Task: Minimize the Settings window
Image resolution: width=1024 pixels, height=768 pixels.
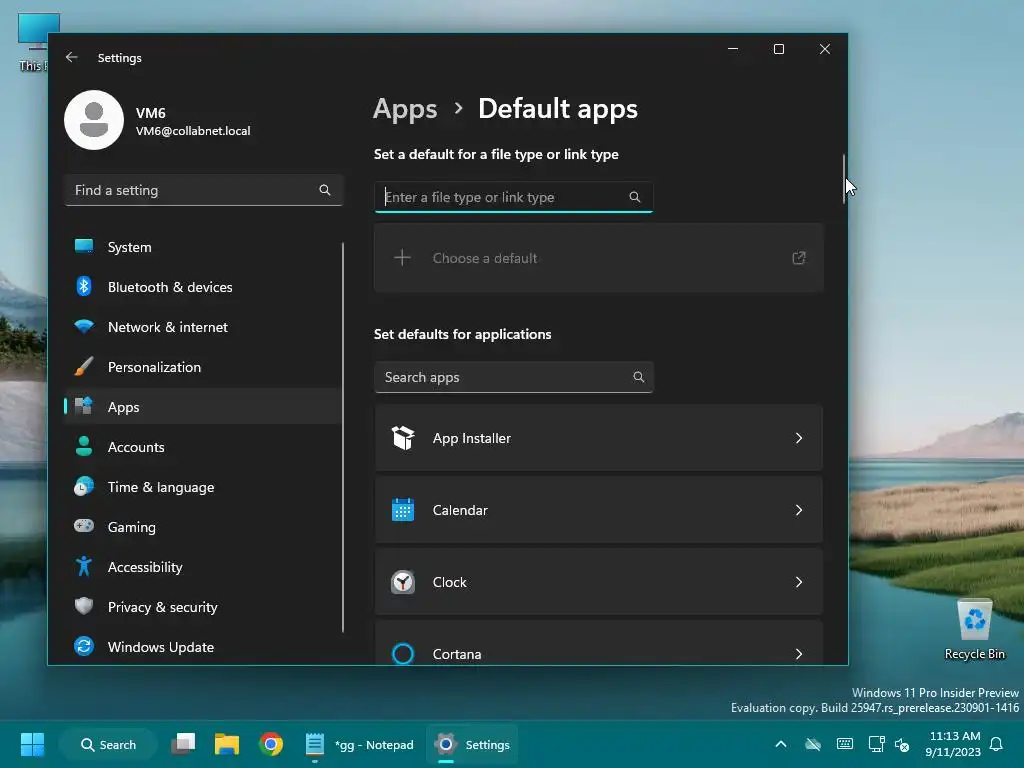Action: point(733,49)
